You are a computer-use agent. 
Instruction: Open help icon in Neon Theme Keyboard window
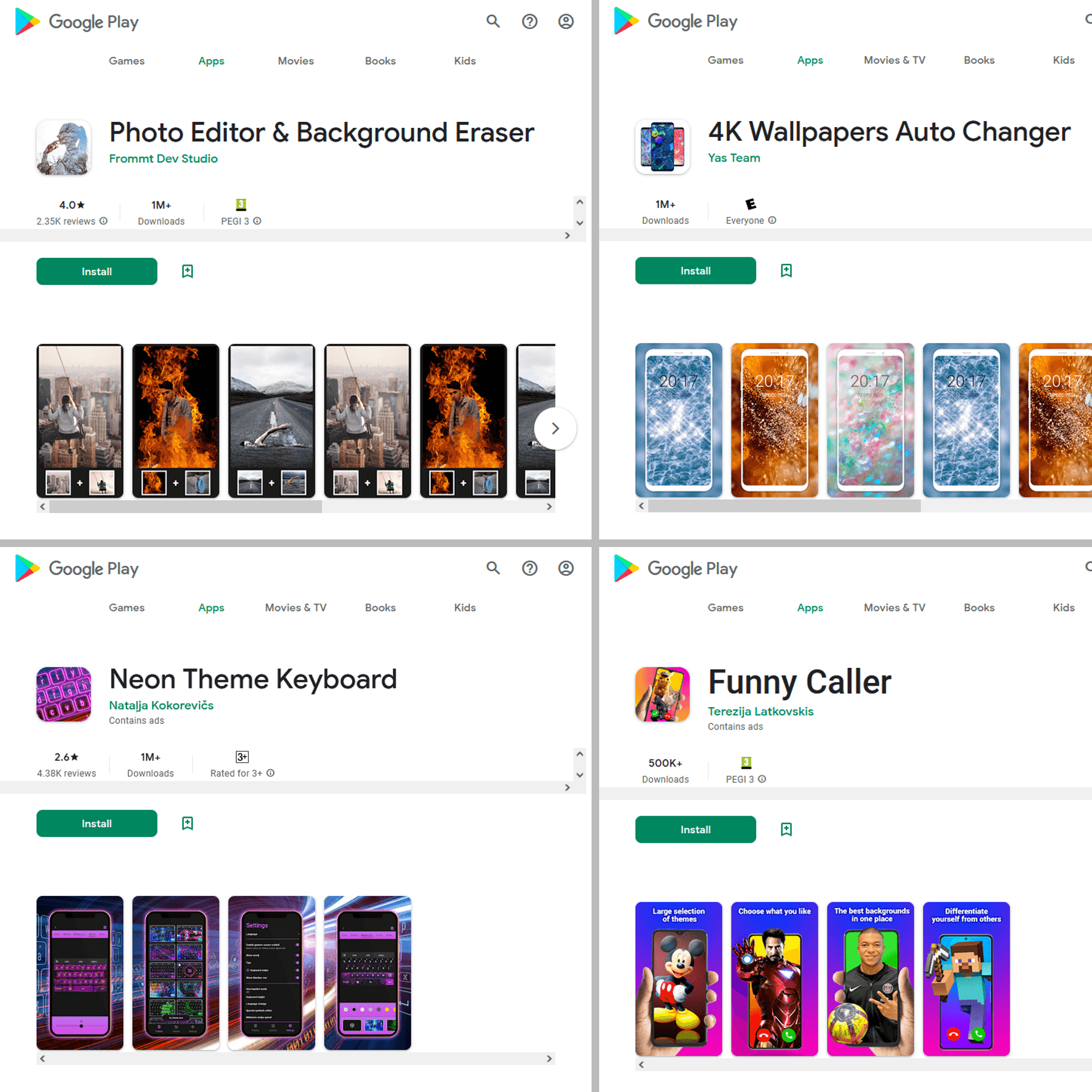click(530, 568)
